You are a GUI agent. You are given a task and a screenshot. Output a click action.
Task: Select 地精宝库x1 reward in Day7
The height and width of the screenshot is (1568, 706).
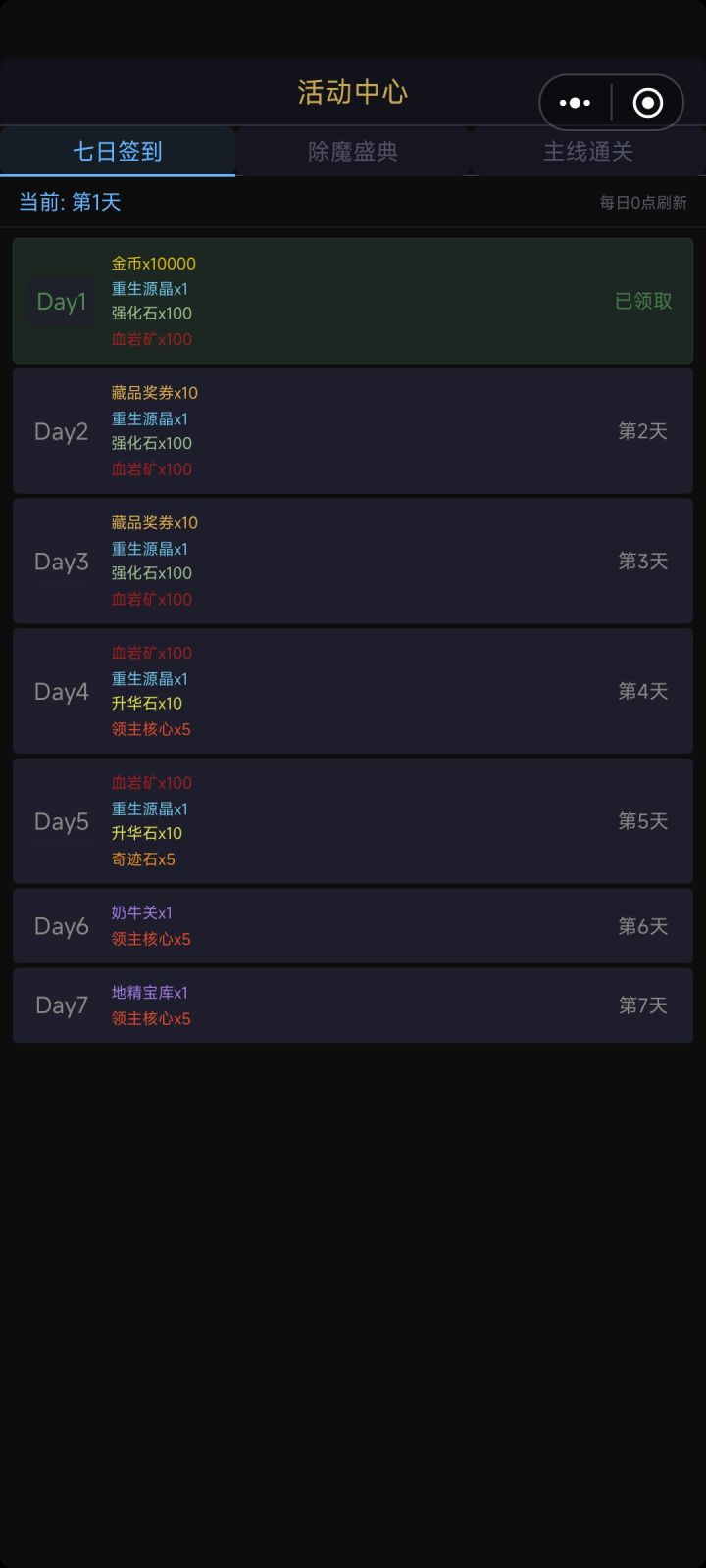(x=150, y=993)
